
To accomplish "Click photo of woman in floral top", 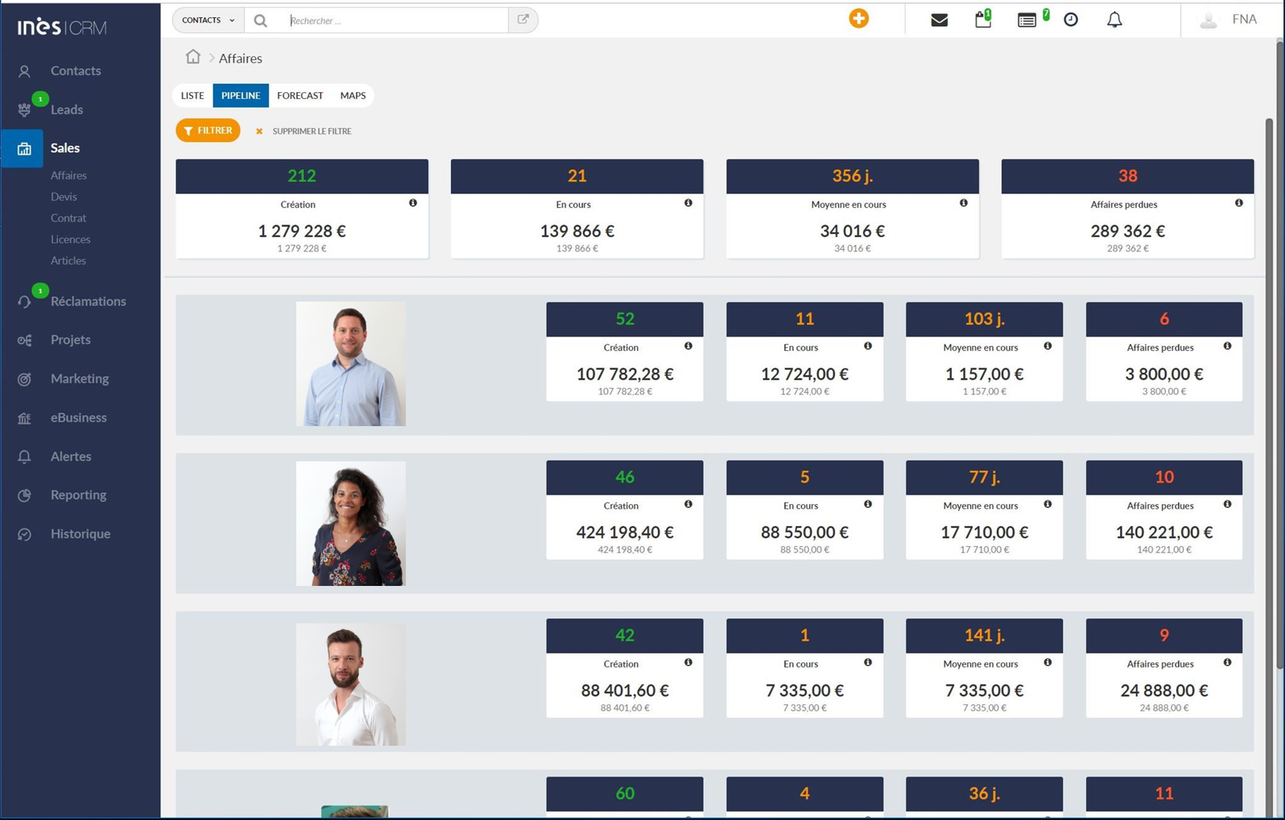I will click(x=351, y=523).
